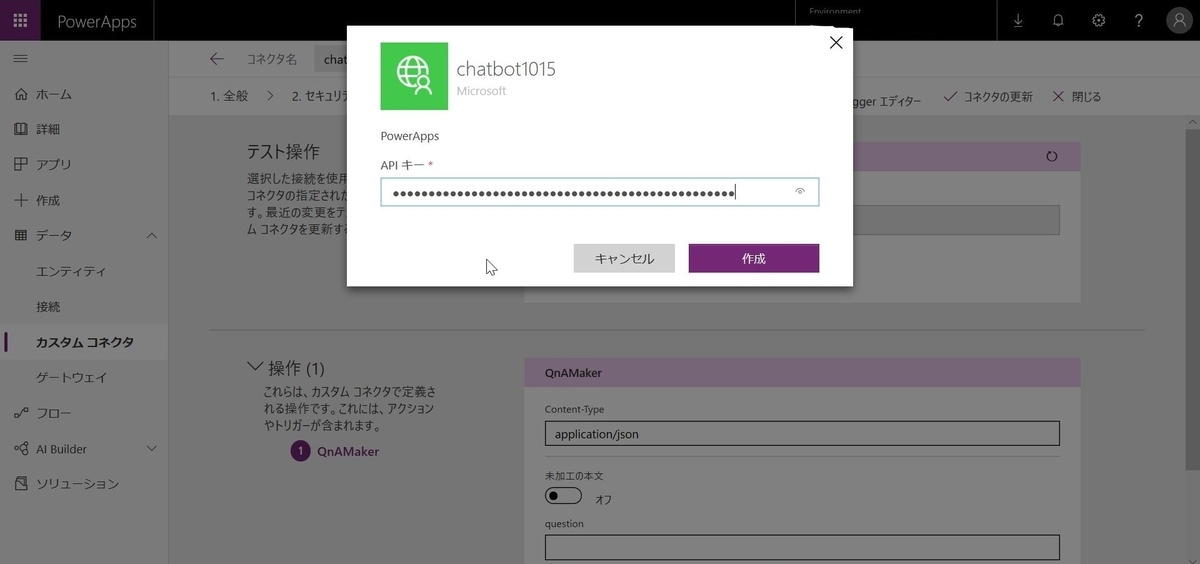The width and height of the screenshot is (1200, 564).
Task: Collapse the left navigation hamburger menu
Action: tap(20, 59)
